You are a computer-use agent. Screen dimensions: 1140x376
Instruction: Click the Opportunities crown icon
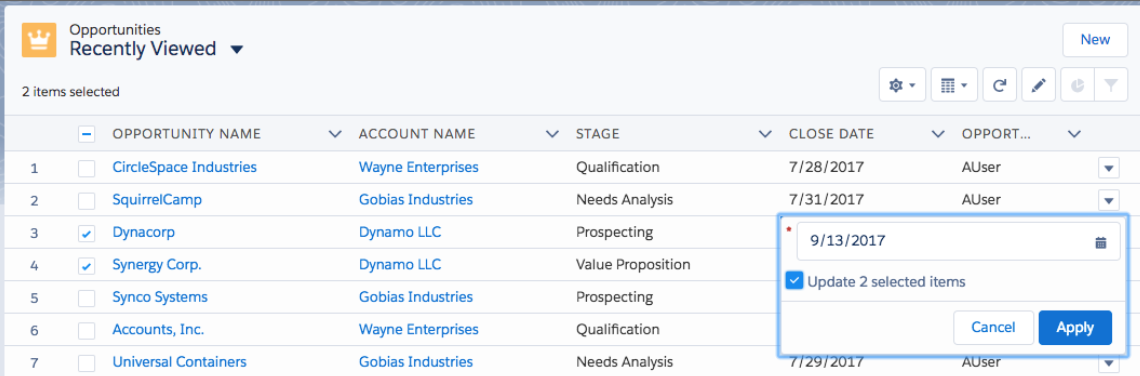[39, 40]
